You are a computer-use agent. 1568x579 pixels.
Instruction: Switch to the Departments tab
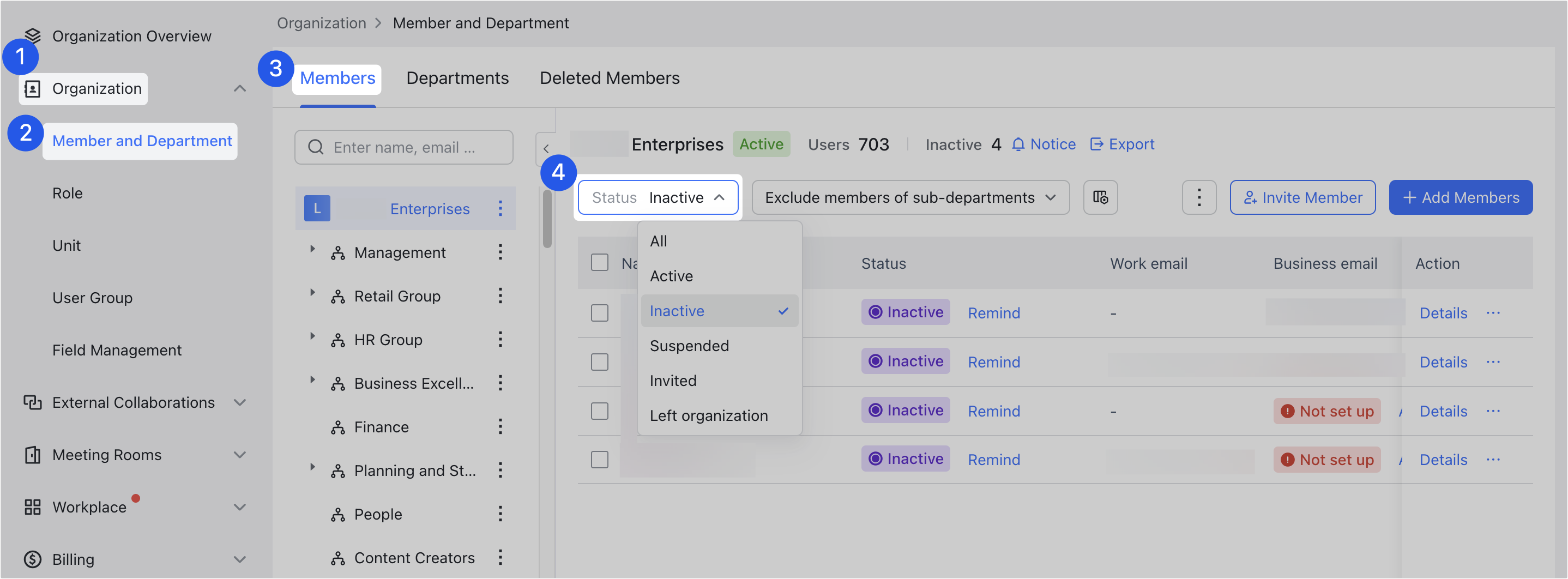pos(457,78)
